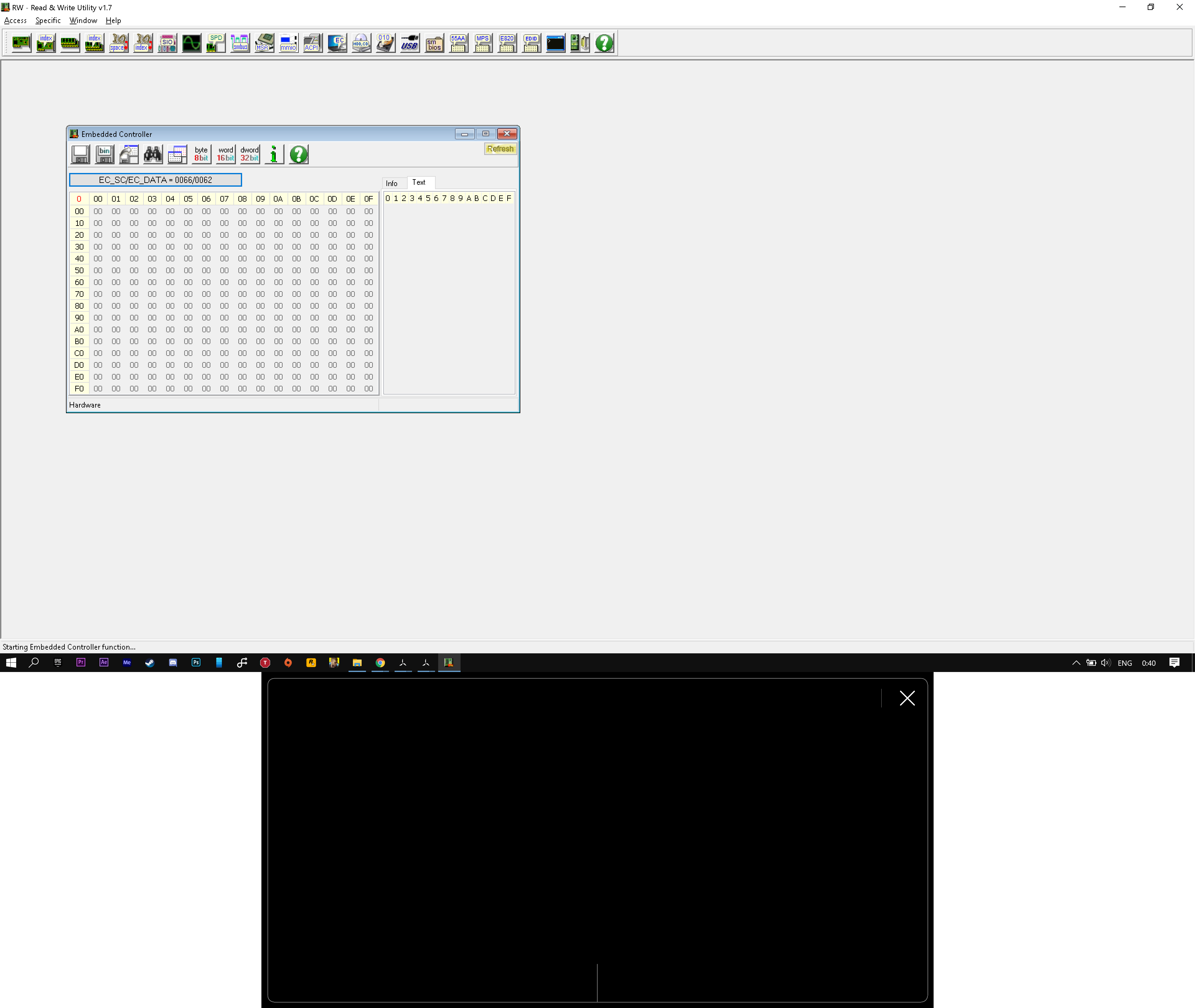
Task: Switch view to dword 32bit mode
Action: point(249,154)
